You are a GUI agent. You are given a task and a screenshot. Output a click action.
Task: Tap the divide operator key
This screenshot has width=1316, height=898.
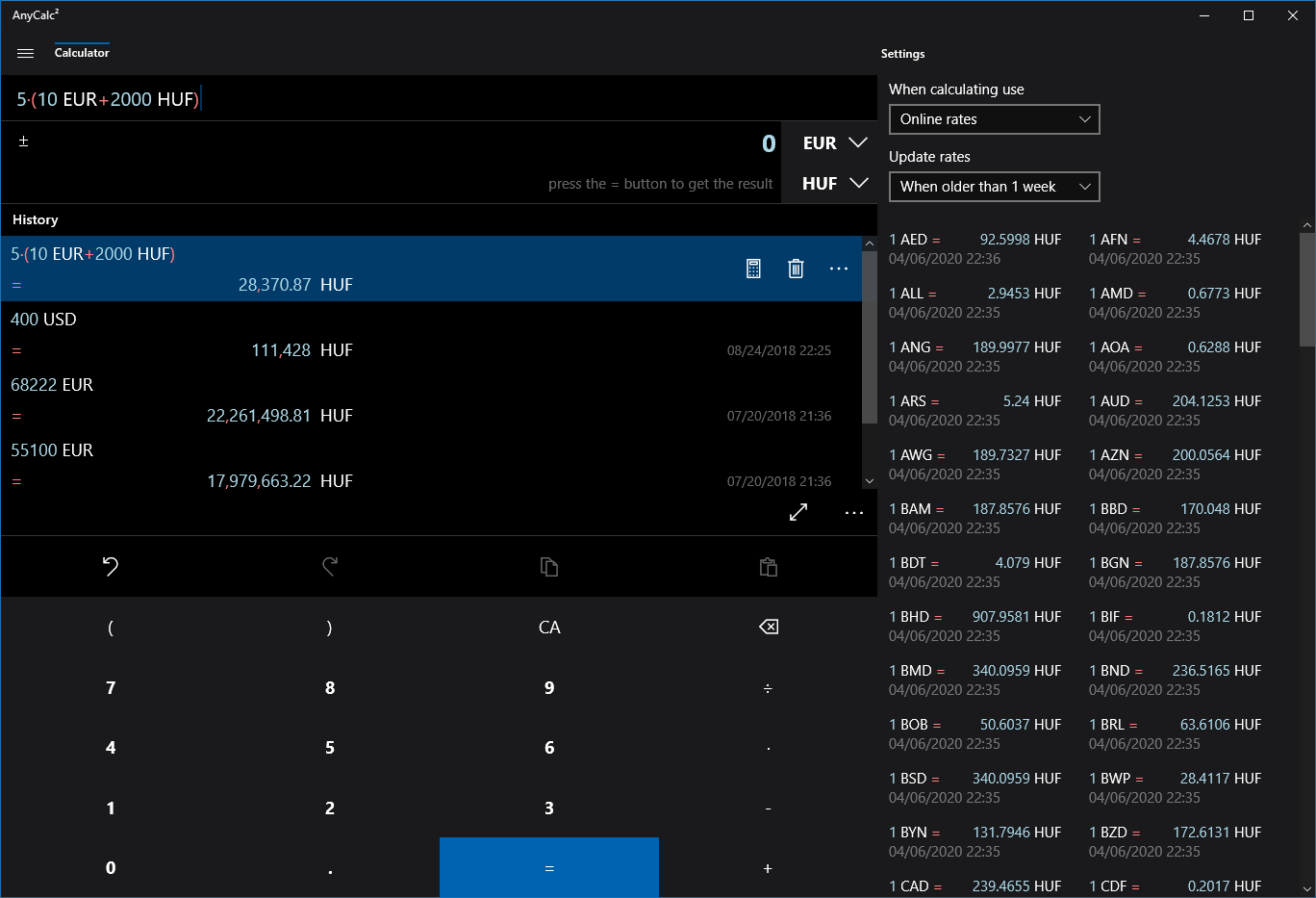[769, 688]
